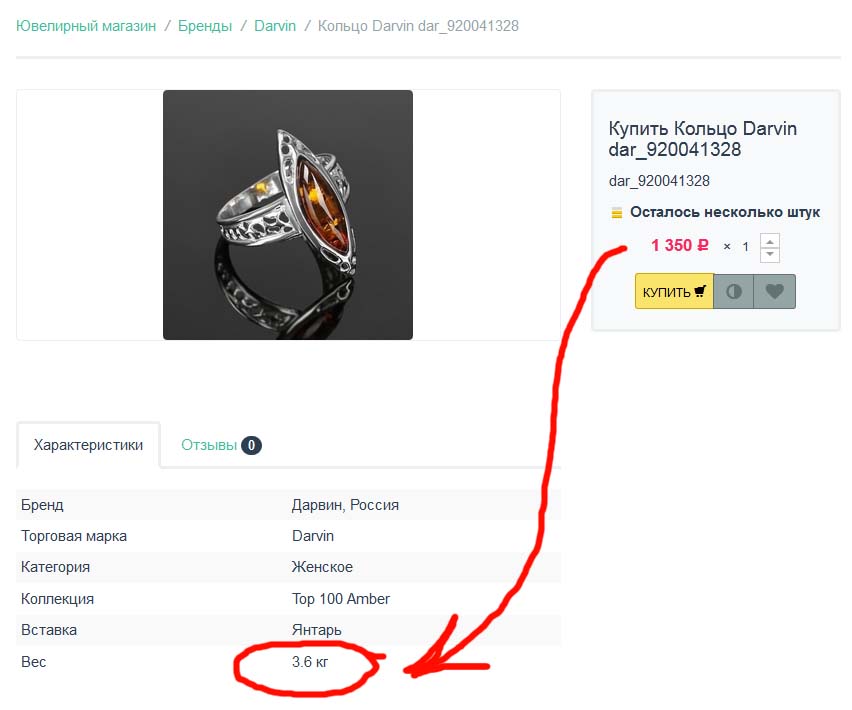
Task: Increase quantity with the up arrow
Action: tap(769, 241)
